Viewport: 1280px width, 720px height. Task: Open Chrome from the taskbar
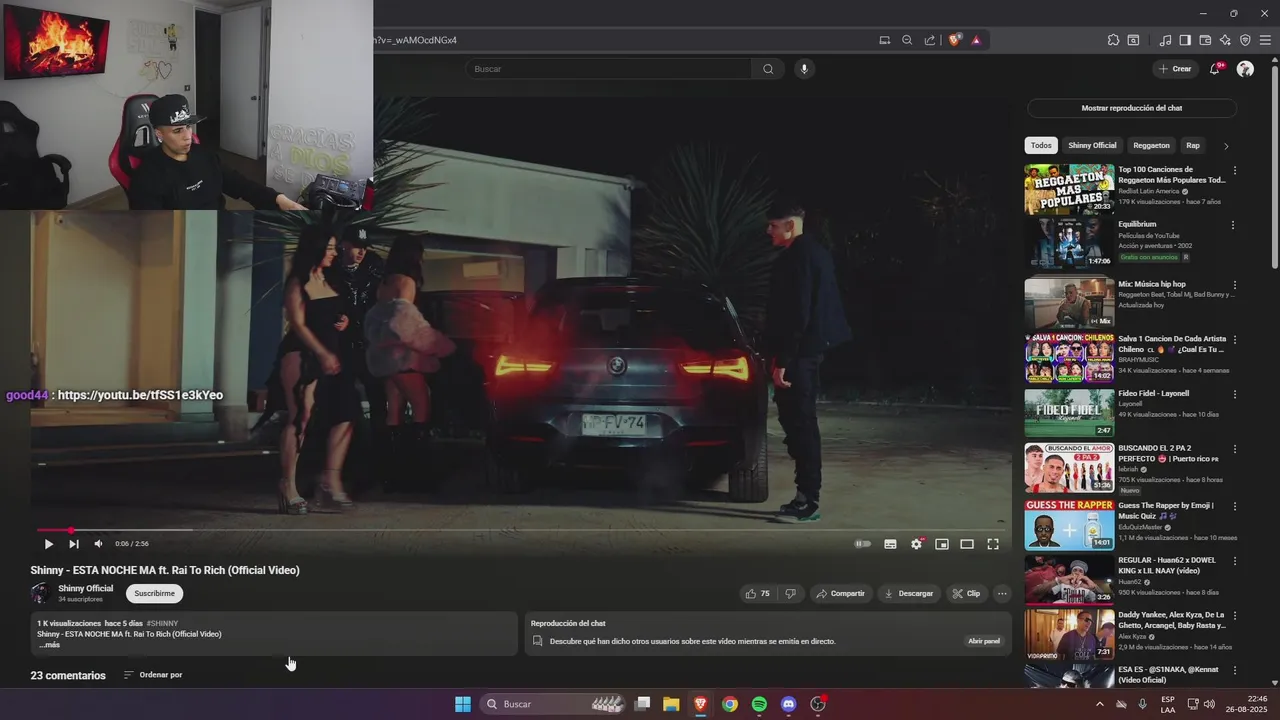(730, 704)
